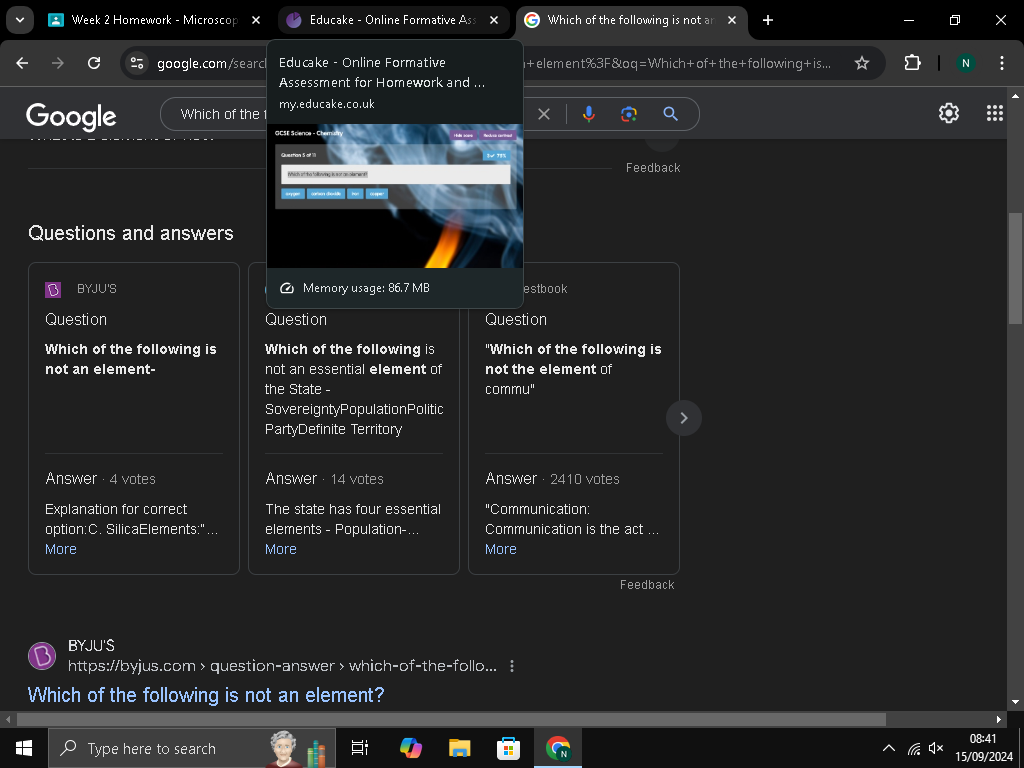Click the horizontal scrollbar at page bottom

click(451, 720)
